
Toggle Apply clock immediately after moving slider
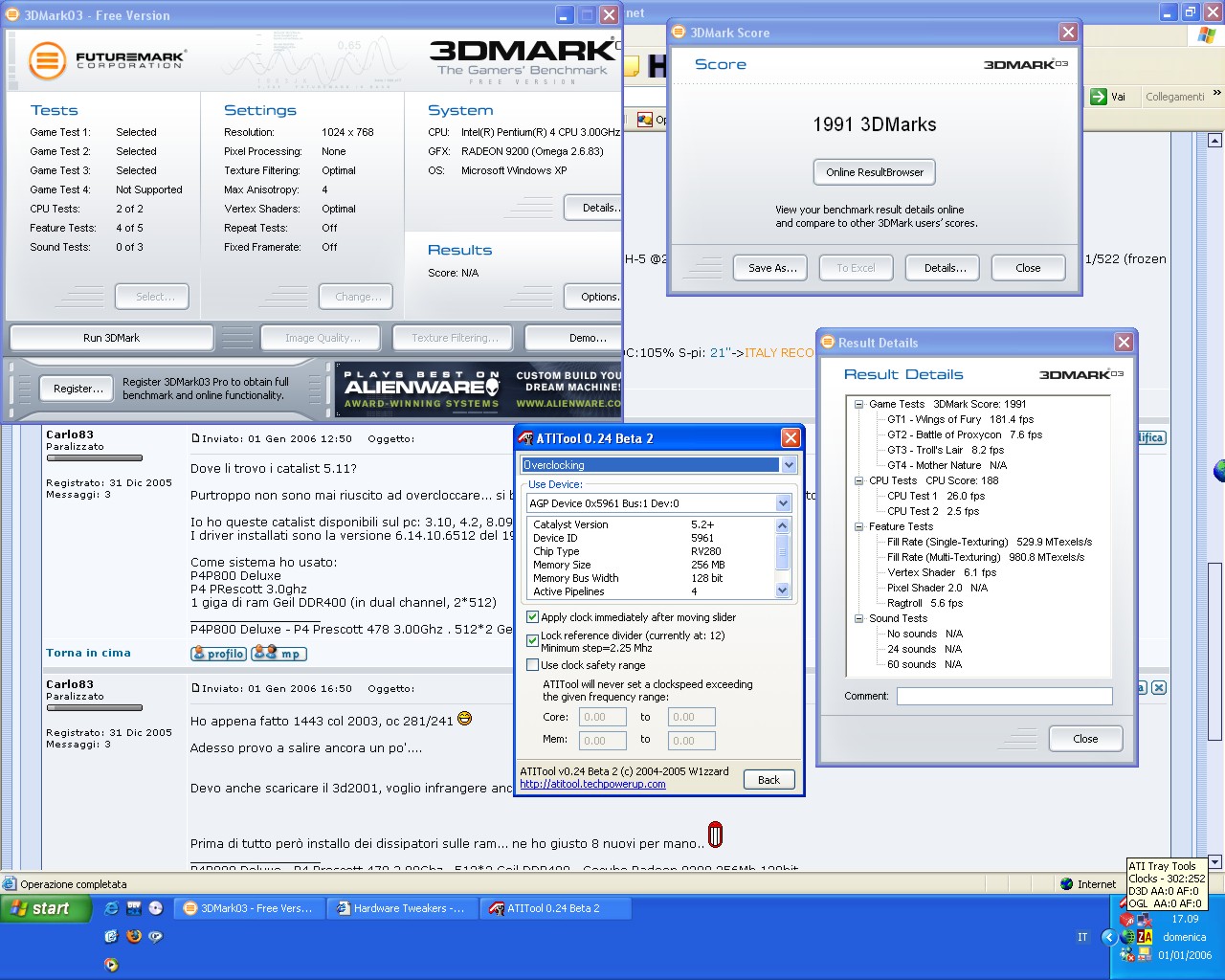pyautogui.click(x=533, y=617)
